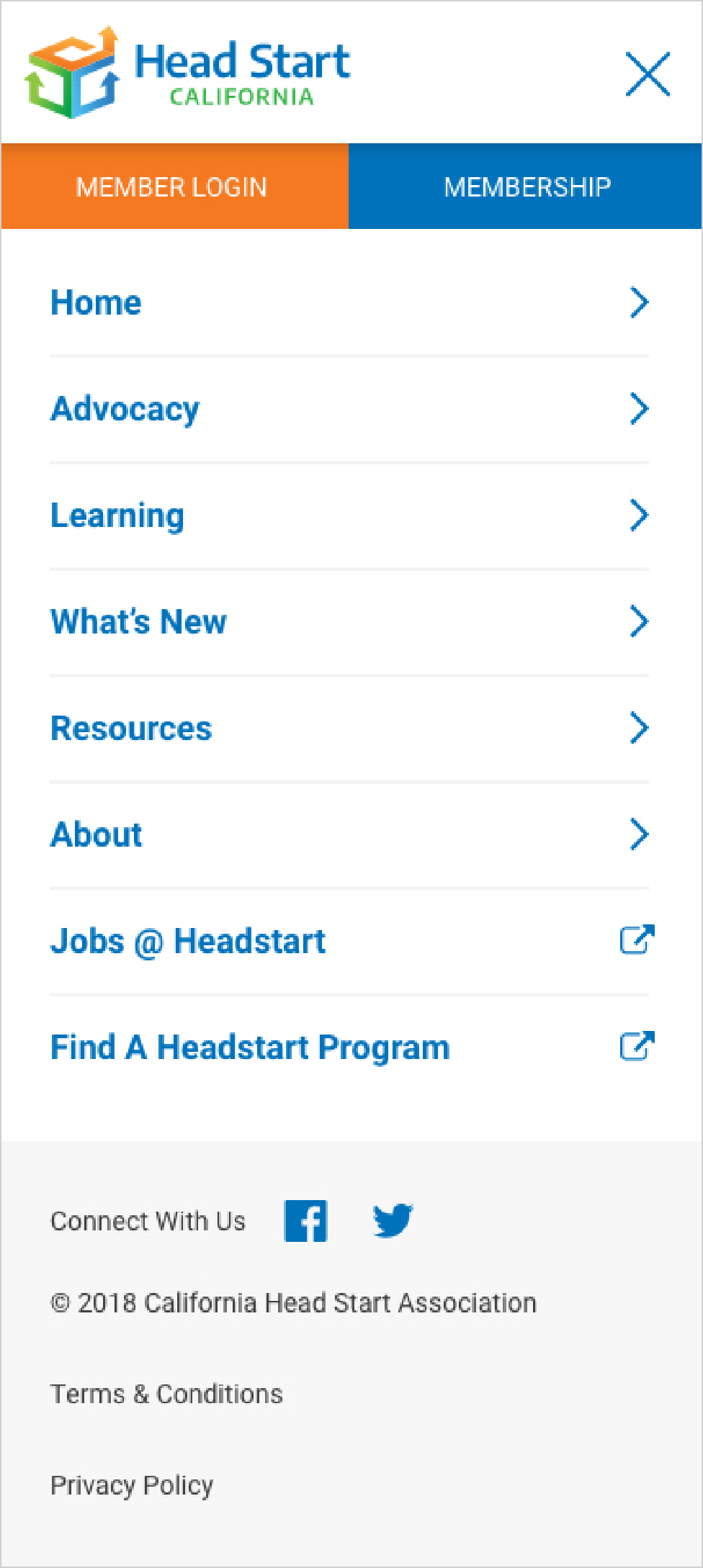Open Find A Headstart Program link
Viewport: 703px width, 1568px height.
tap(250, 1048)
